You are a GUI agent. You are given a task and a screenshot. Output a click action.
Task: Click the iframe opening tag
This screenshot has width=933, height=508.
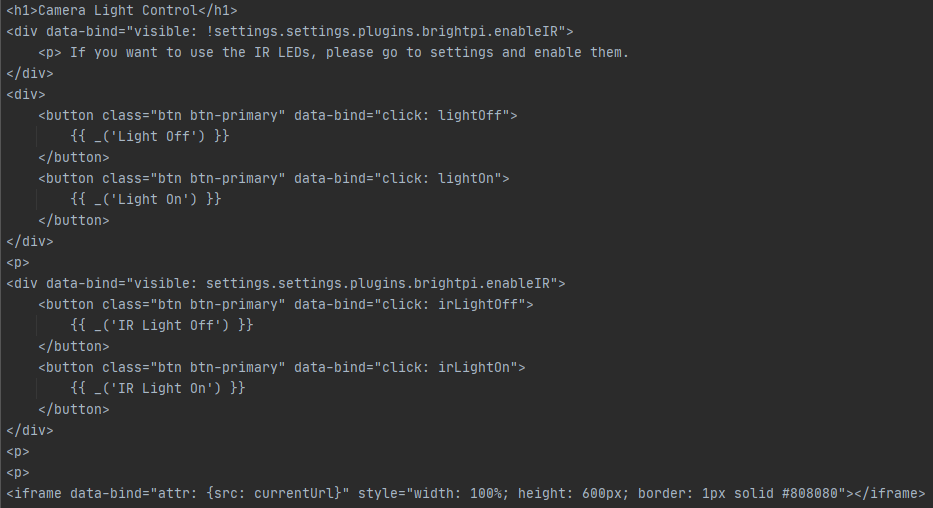pyautogui.click(x=34, y=494)
